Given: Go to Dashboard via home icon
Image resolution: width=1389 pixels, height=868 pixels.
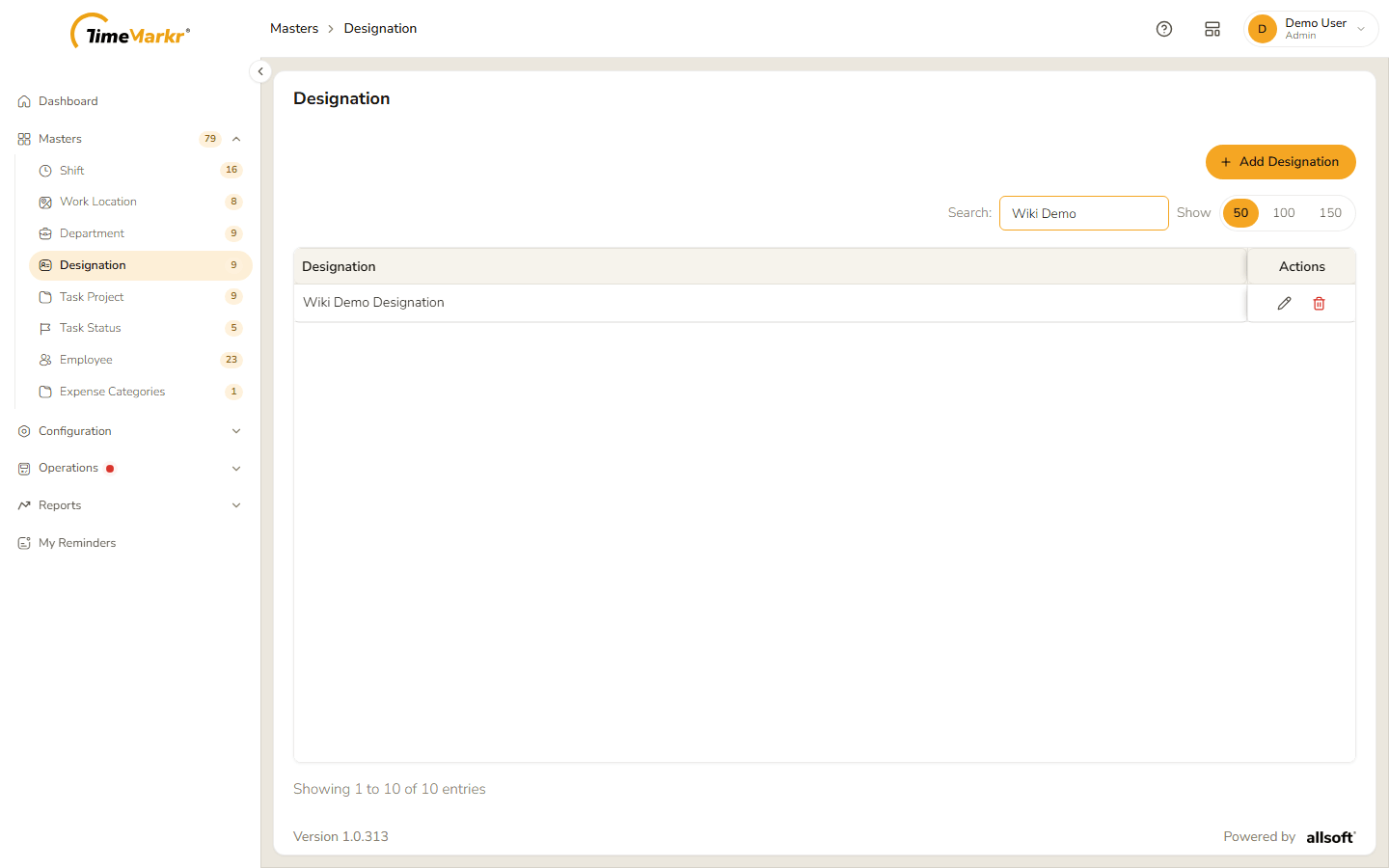Looking at the screenshot, I should click(24, 101).
